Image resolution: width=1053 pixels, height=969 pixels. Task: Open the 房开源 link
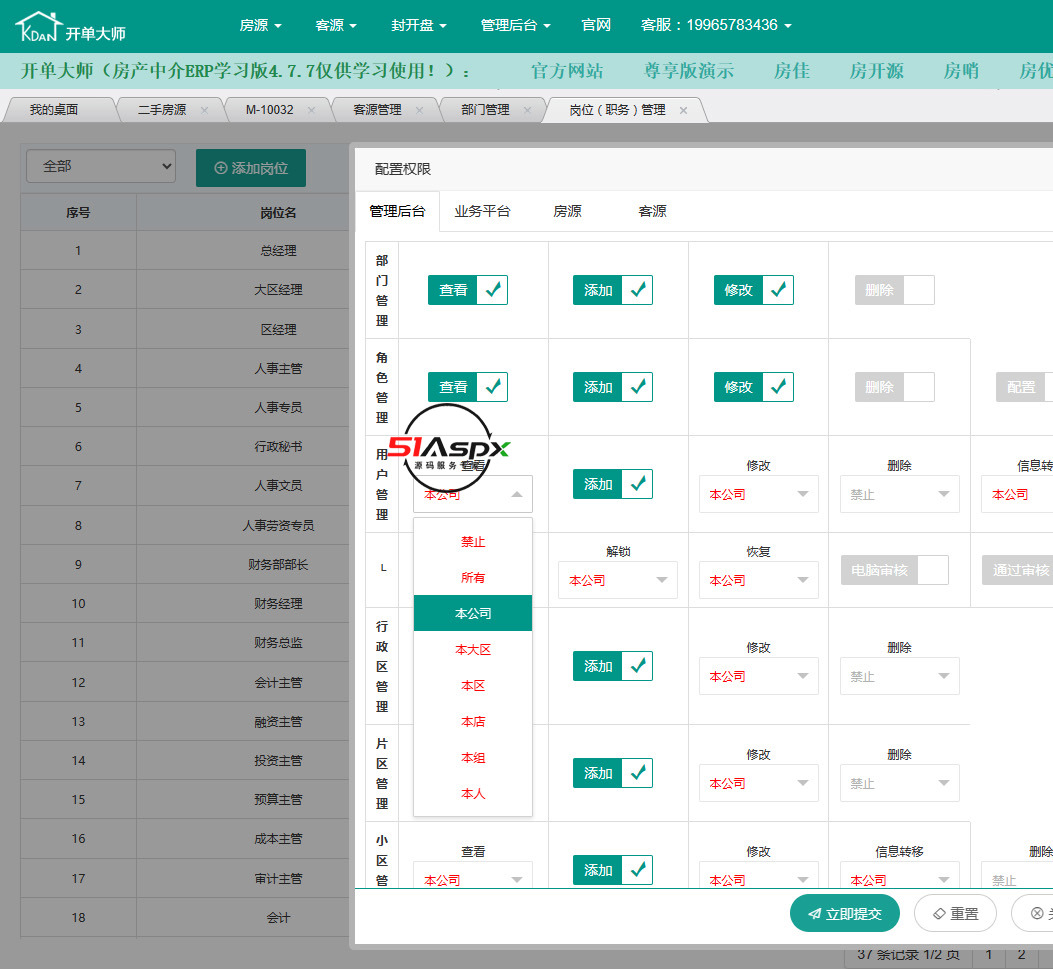[877, 71]
